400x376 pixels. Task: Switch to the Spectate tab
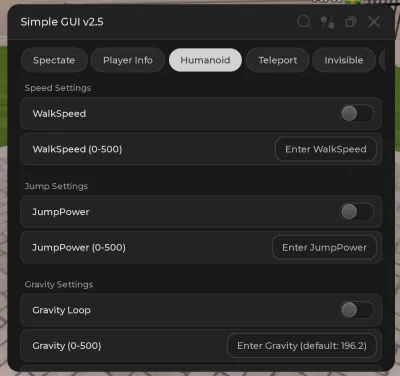click(x=54, y=60)
